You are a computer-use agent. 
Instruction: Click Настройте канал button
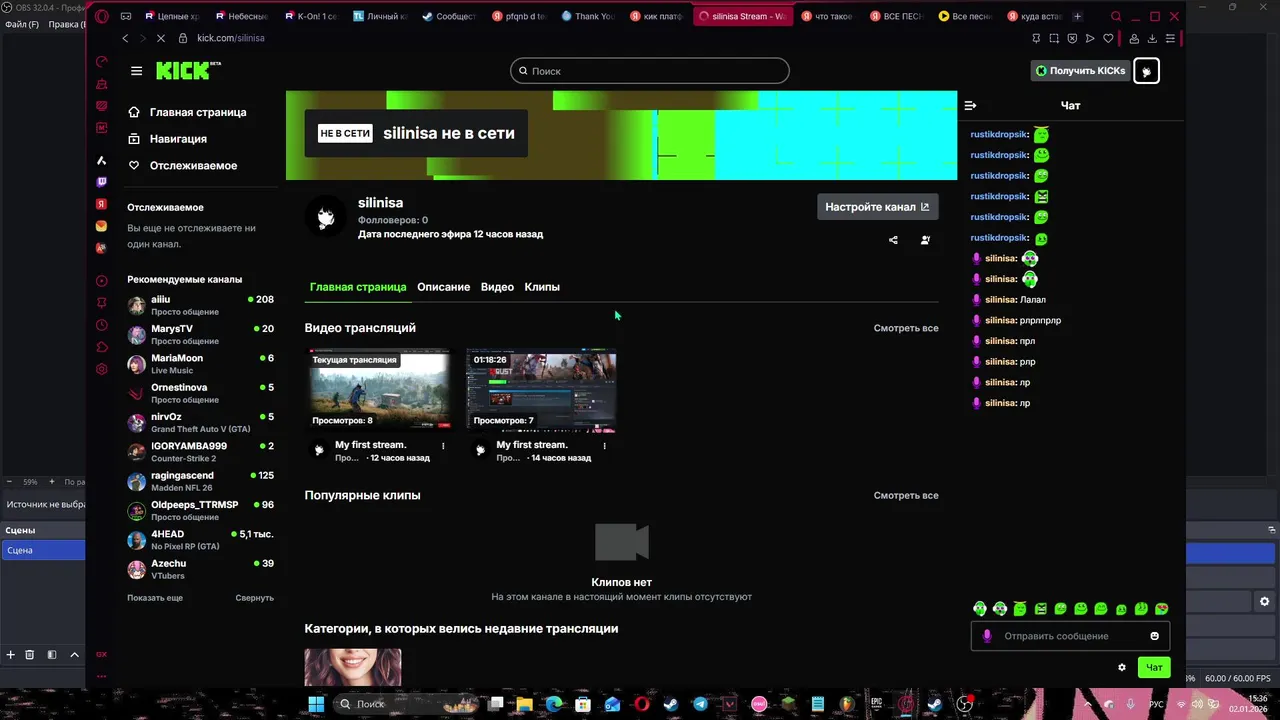pyautogui.click(x=877, y=207)
